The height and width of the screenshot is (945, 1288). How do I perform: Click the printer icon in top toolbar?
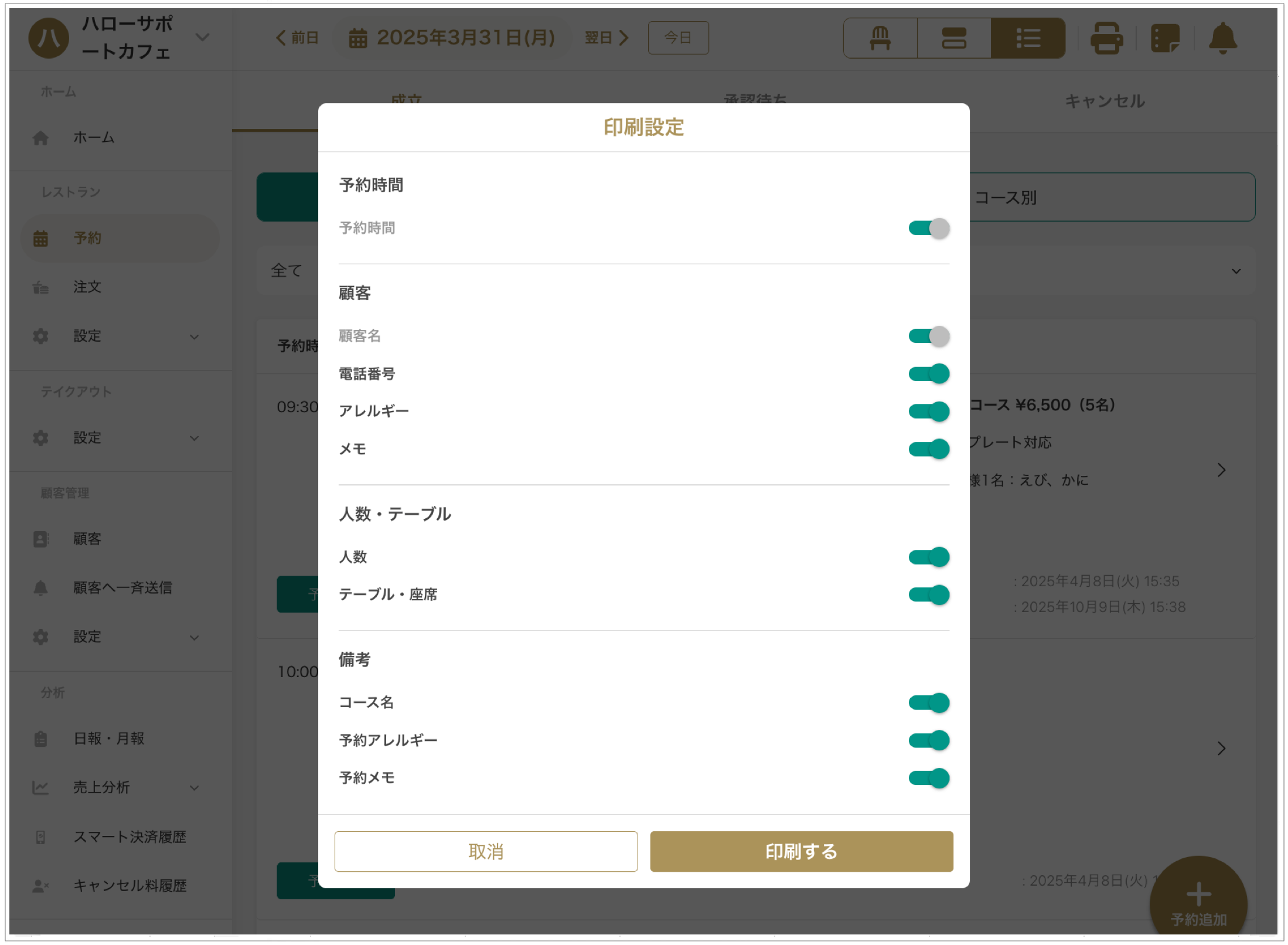point(1106,38)
